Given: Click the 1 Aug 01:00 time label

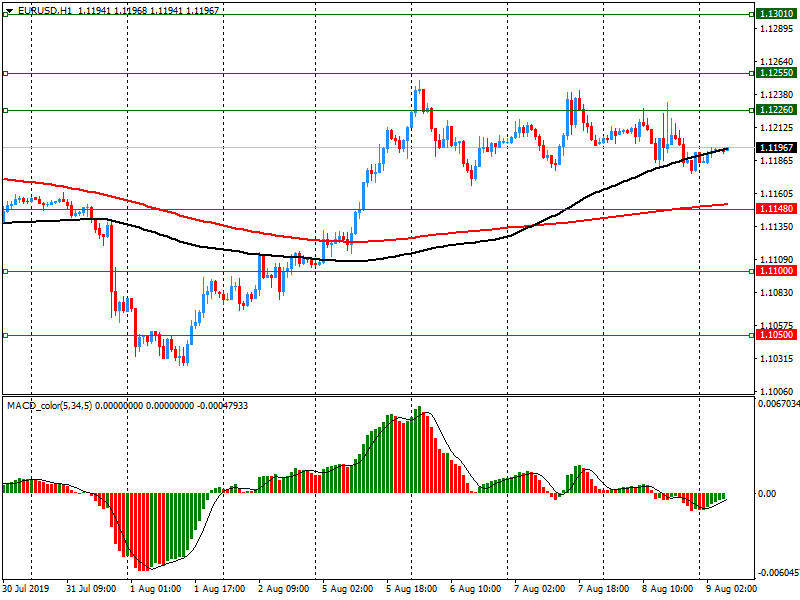Looking at the screenshot, I should click(155, 589).
